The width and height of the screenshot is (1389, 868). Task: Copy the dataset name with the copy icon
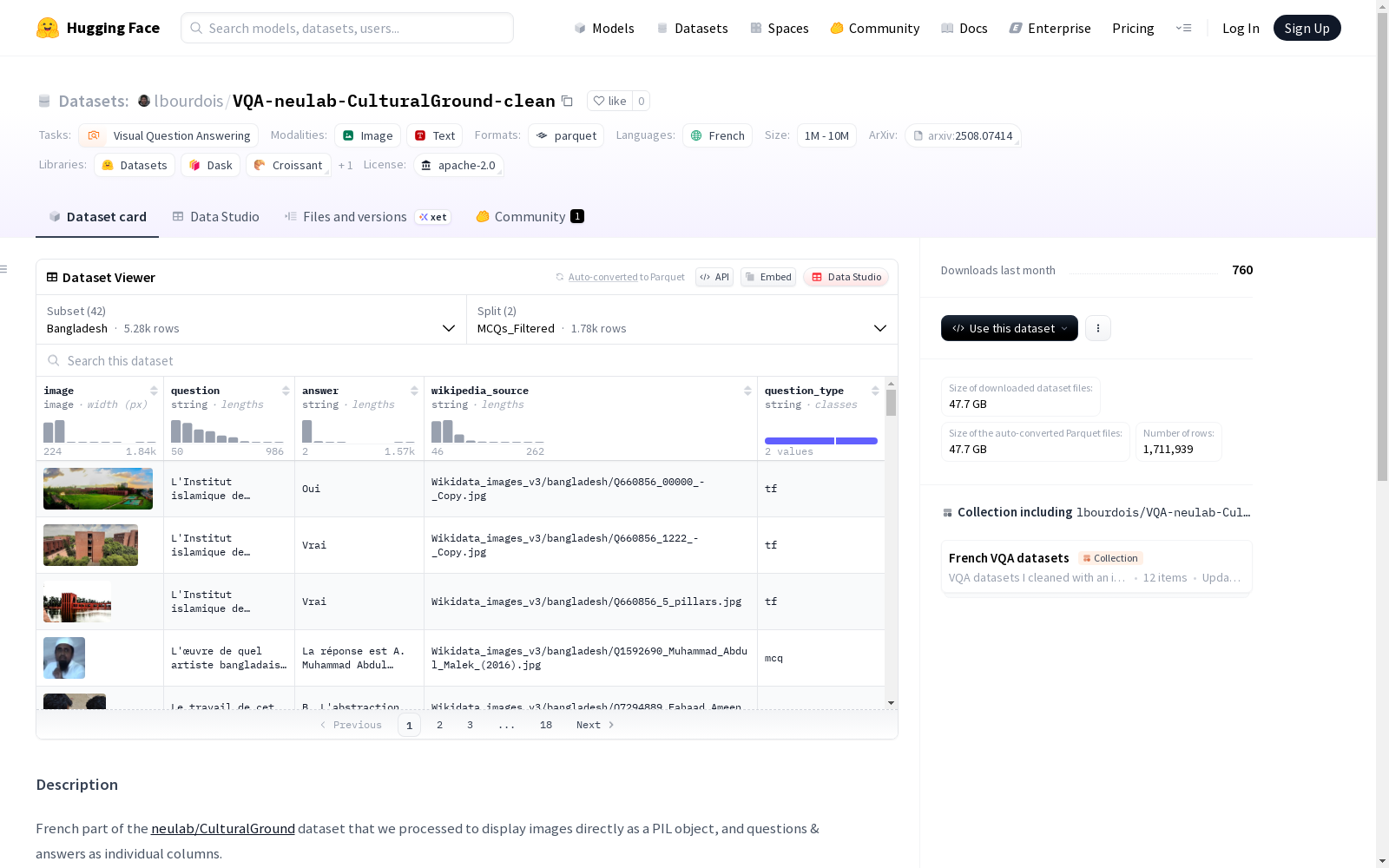tap(567, 101)
